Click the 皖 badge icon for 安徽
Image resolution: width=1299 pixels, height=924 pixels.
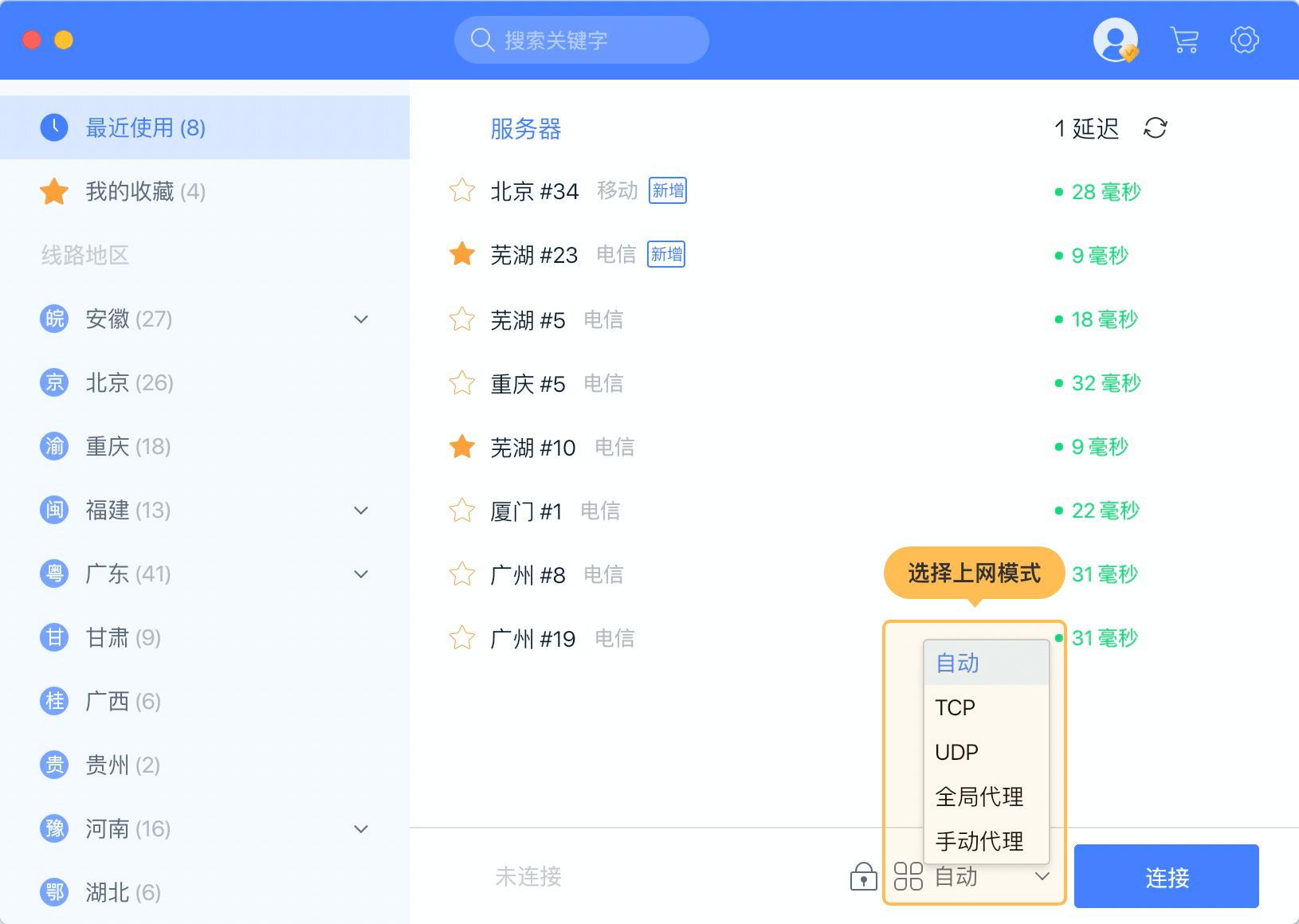(54, 319)
